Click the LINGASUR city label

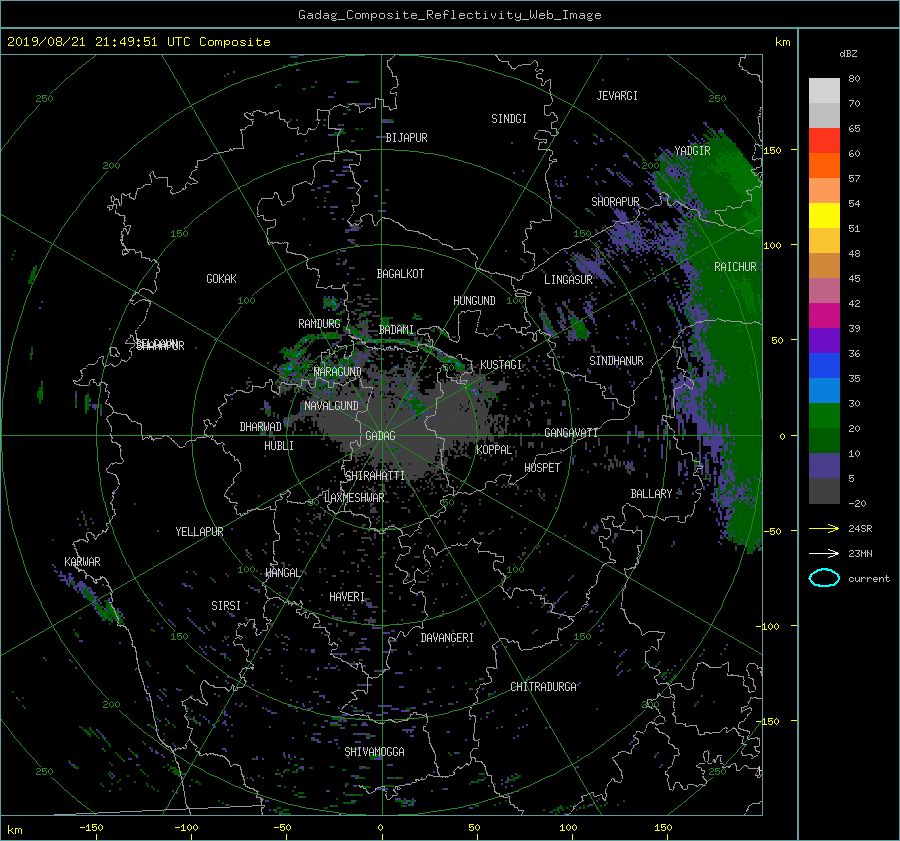[568, 280]
